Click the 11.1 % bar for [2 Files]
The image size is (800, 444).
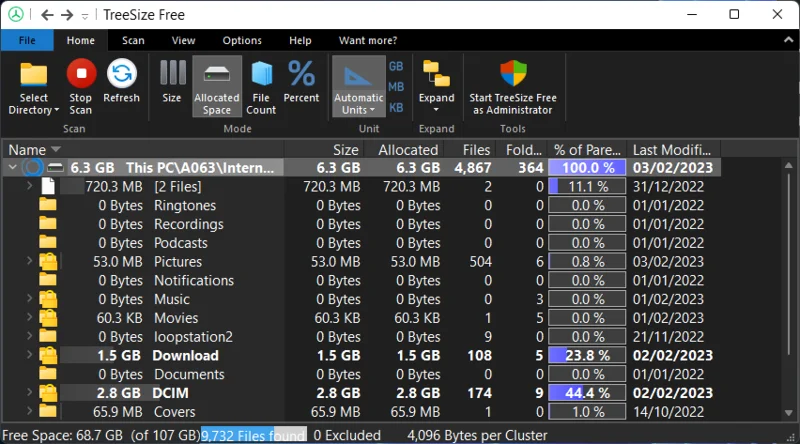pyautogui.click(x=587, y=186)
